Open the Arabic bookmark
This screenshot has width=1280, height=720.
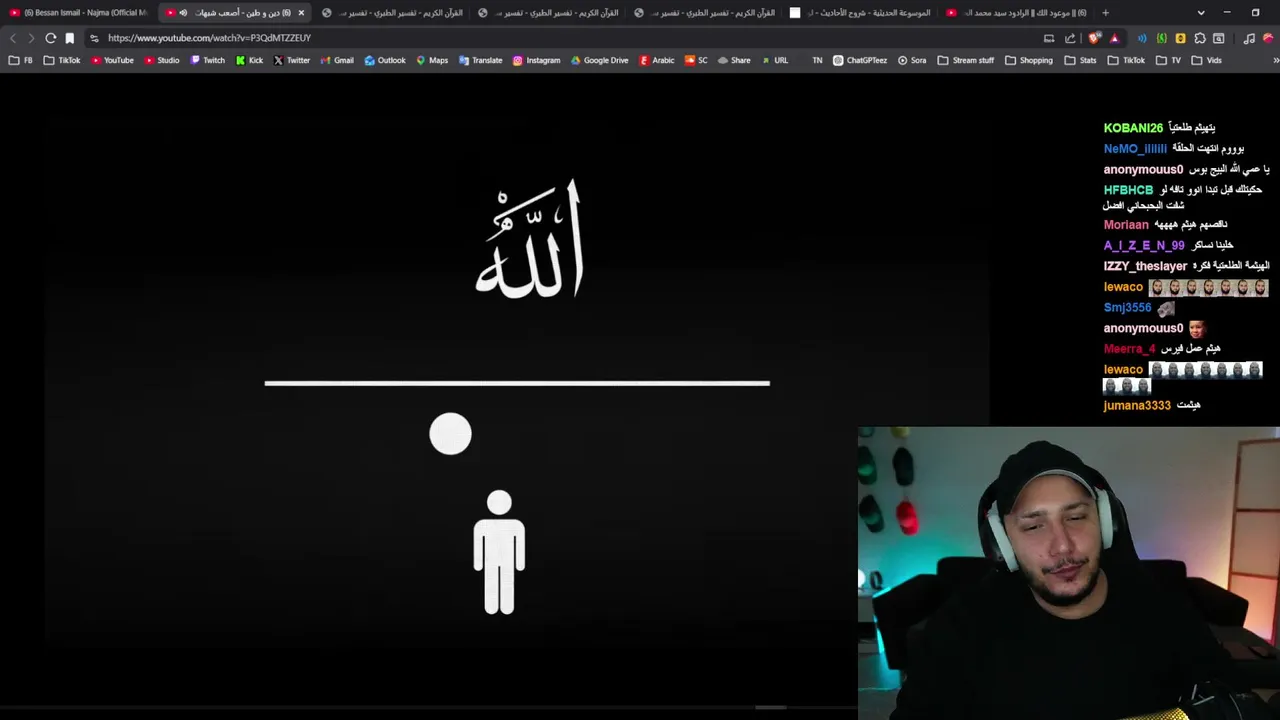(657, 60)
